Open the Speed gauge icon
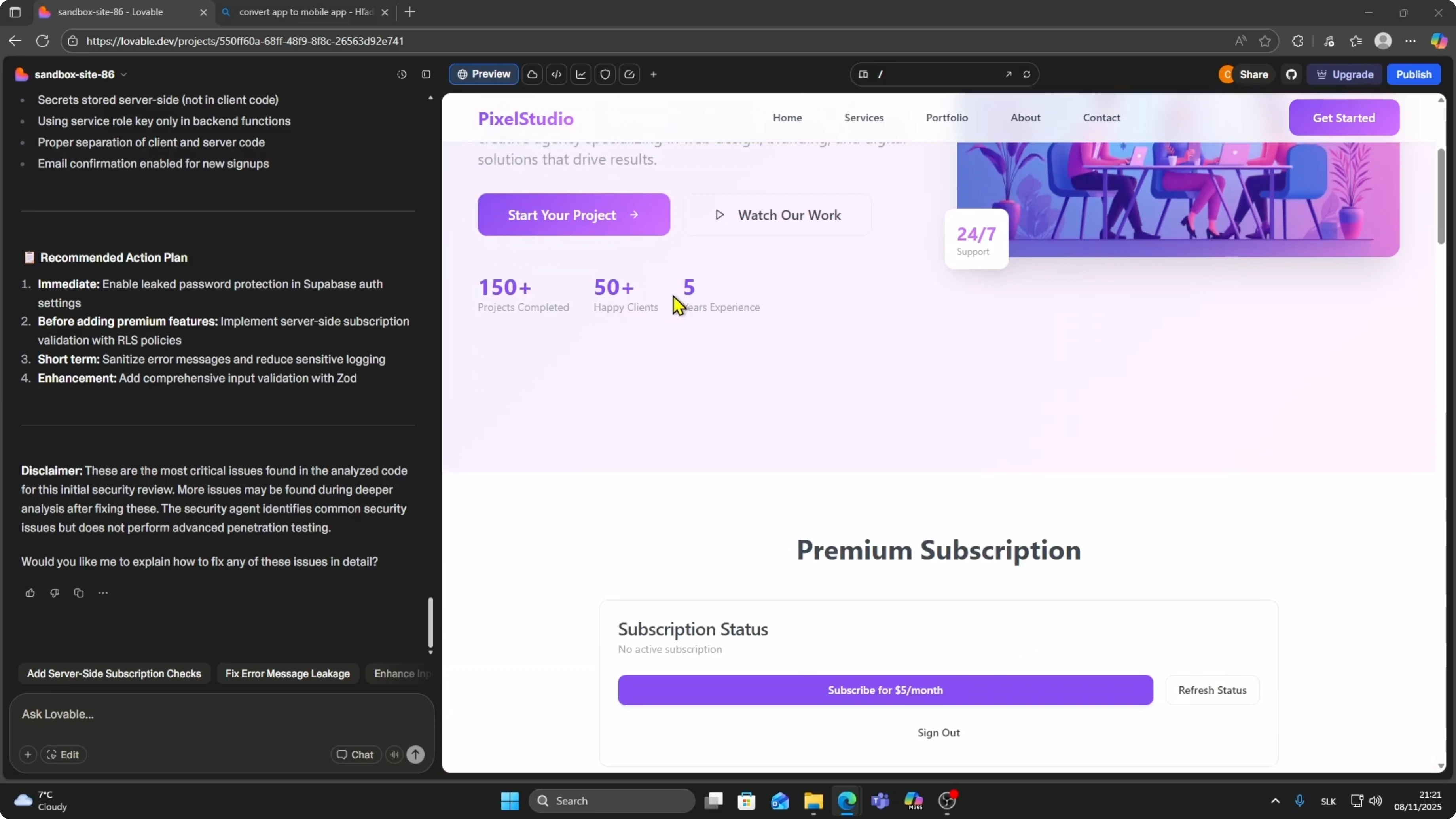Image resolution: width=1456 pixels, height=819 pixels. click(x=629, y=74)
